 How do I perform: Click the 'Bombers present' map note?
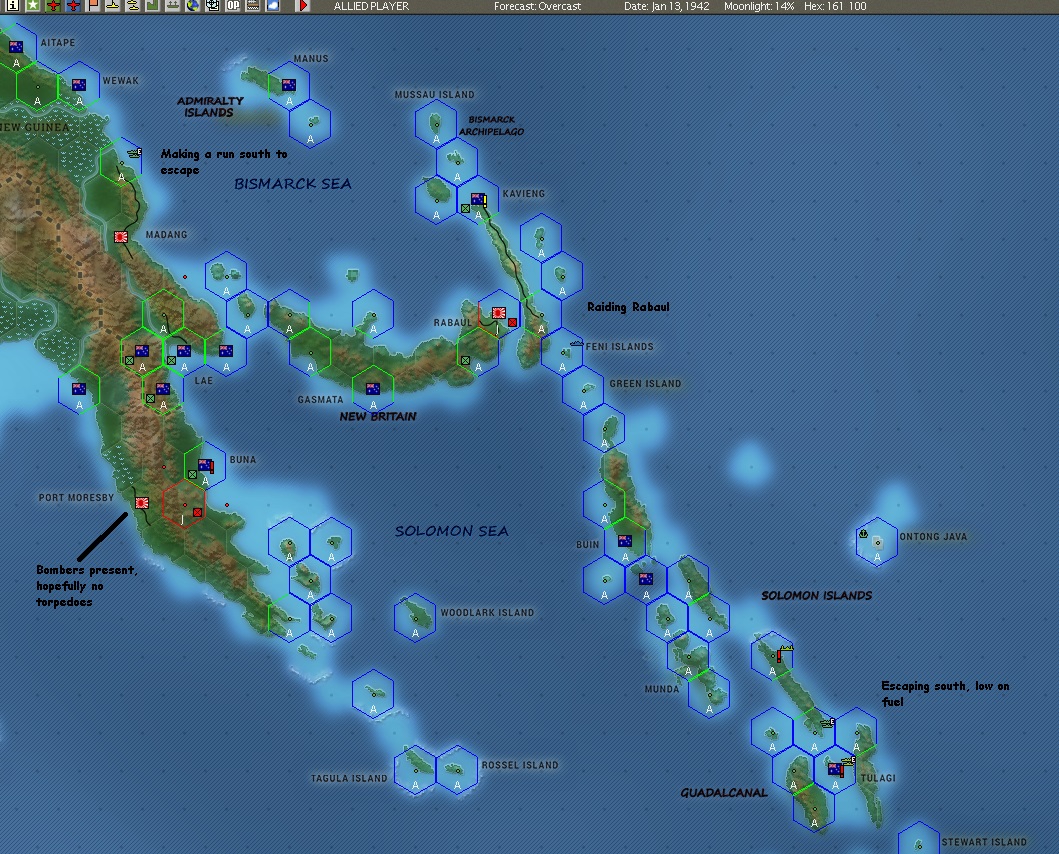point(86,586)
